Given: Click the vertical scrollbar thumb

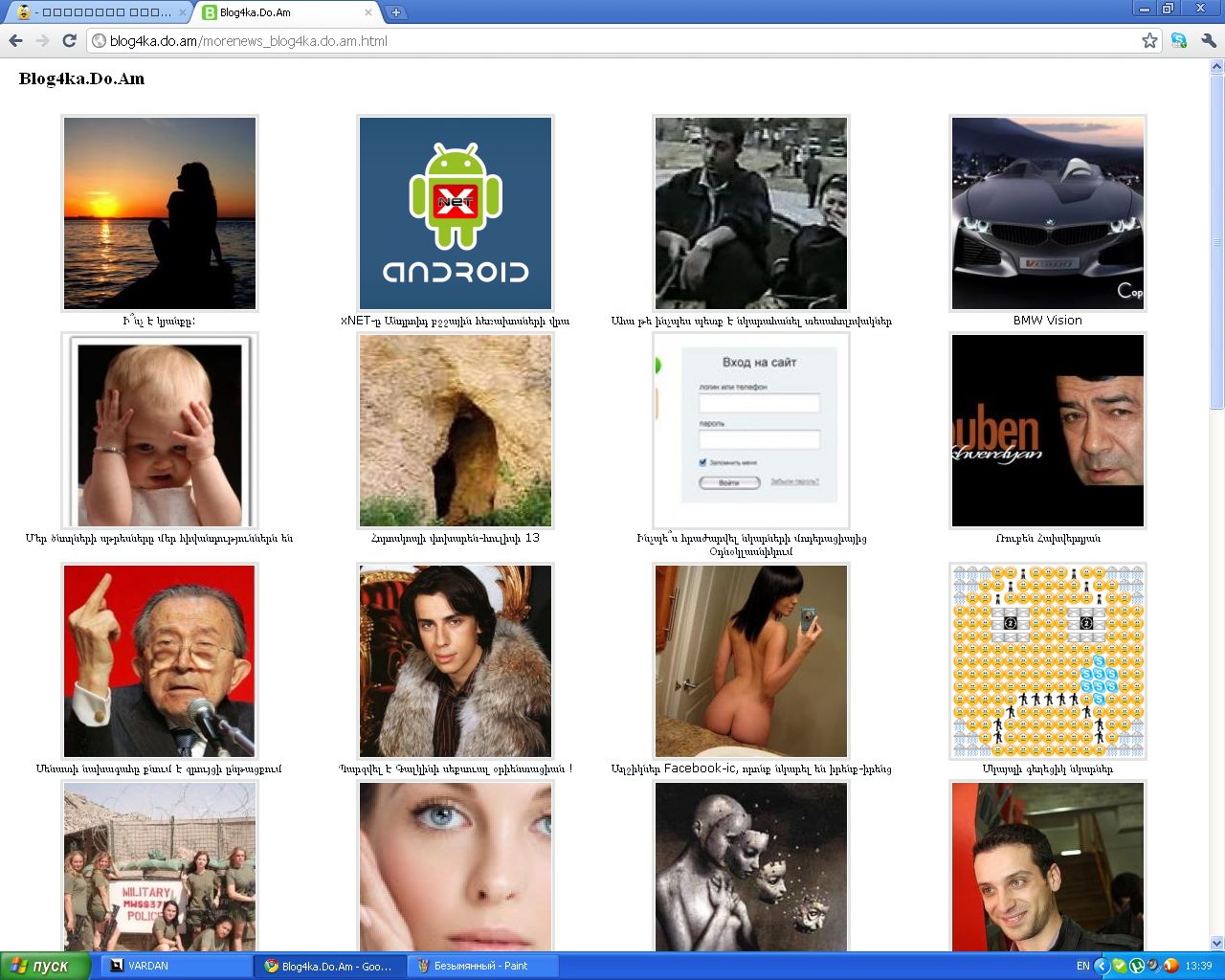Looking at the screenshot, I should pyautogui.click(x=1217, y=241).
